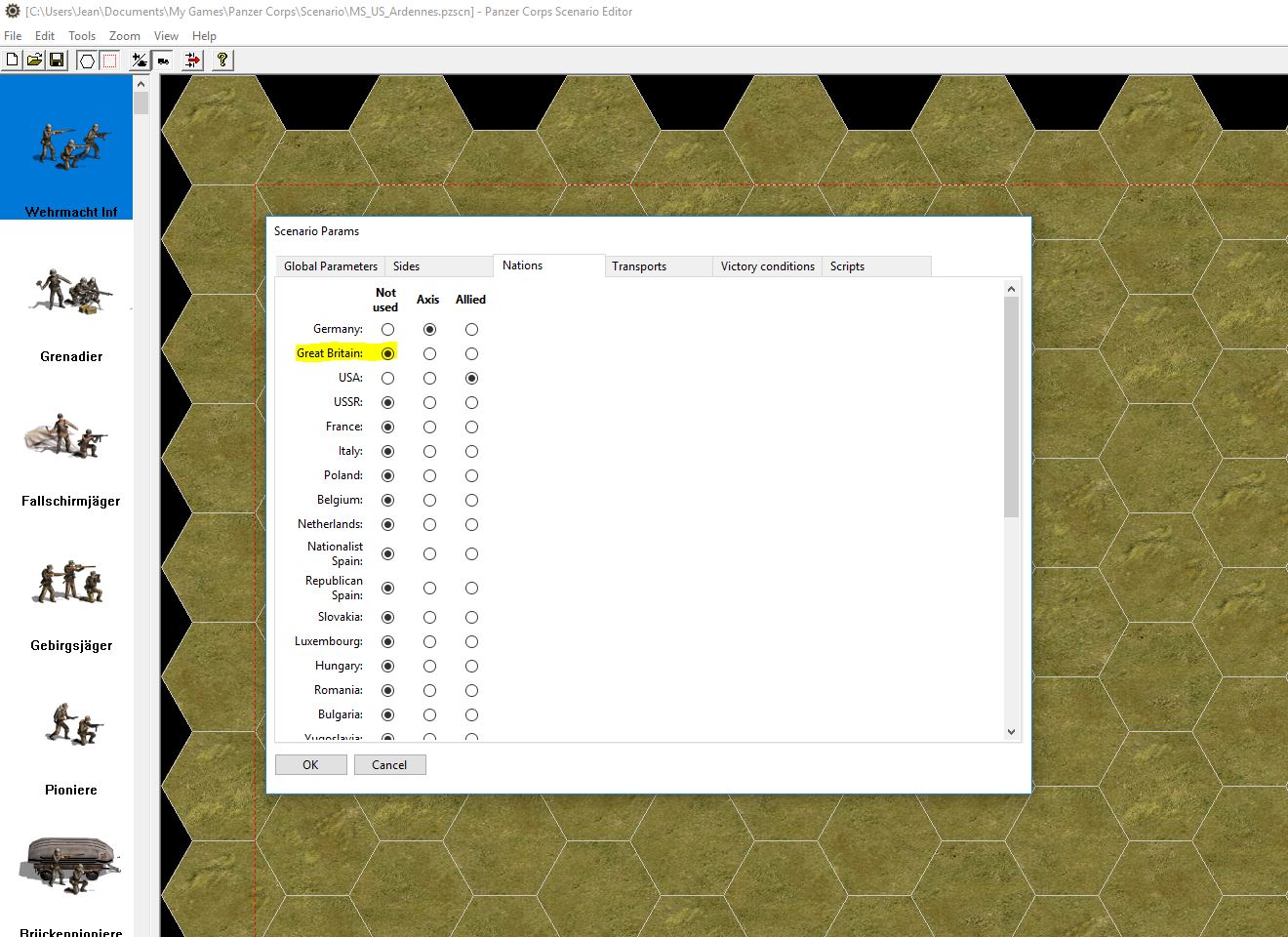Switch to the Nations tab

[548, 265]
